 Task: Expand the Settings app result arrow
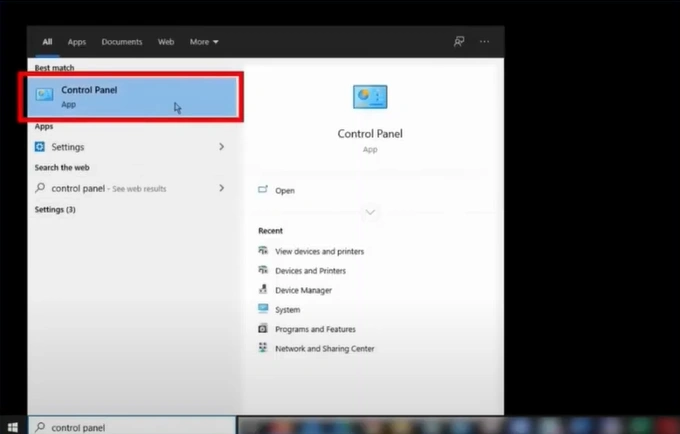point(221,147)
